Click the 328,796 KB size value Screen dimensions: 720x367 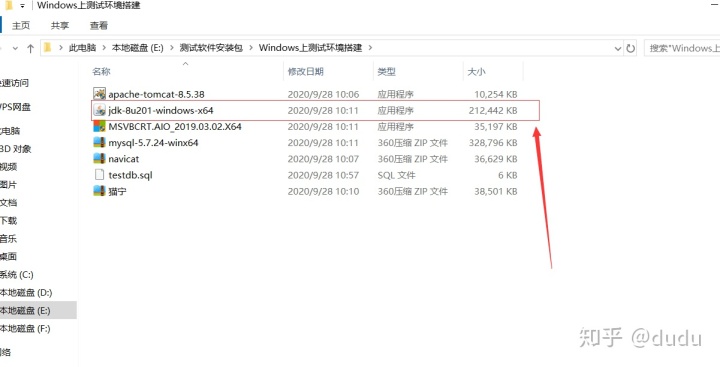(x=493, y=143)
